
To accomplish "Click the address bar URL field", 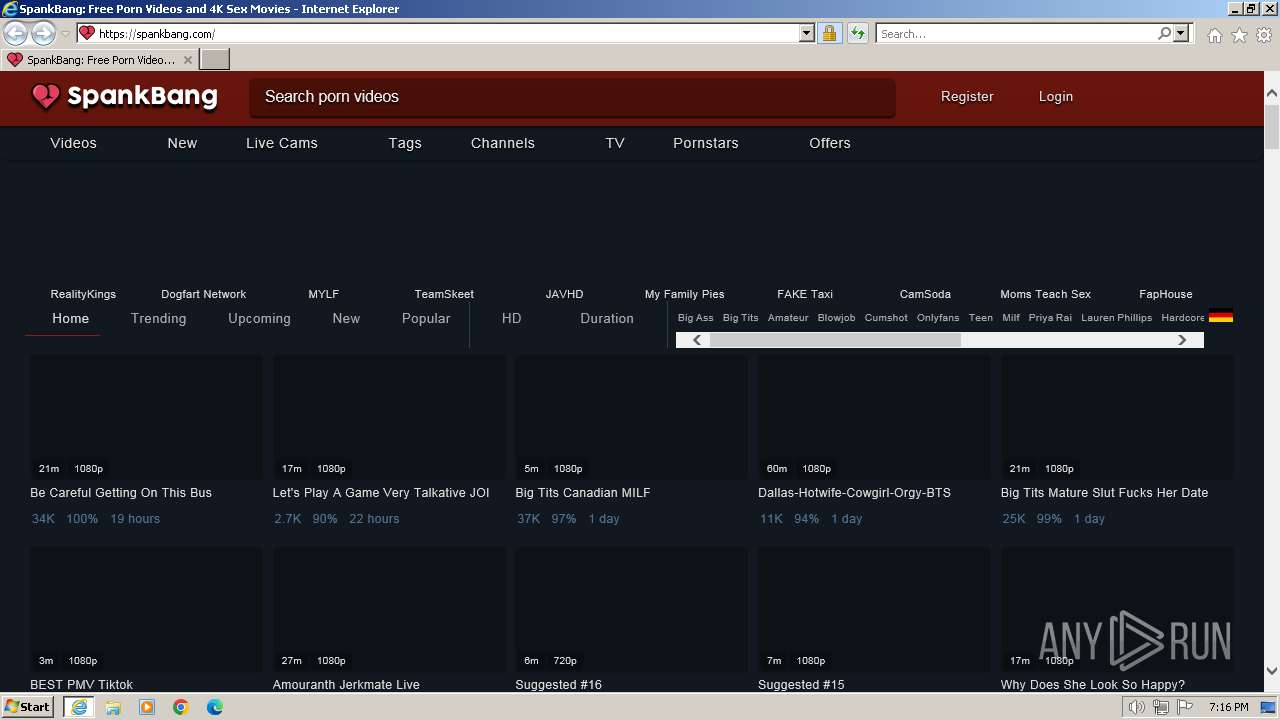I will click(x=438, y=33).
